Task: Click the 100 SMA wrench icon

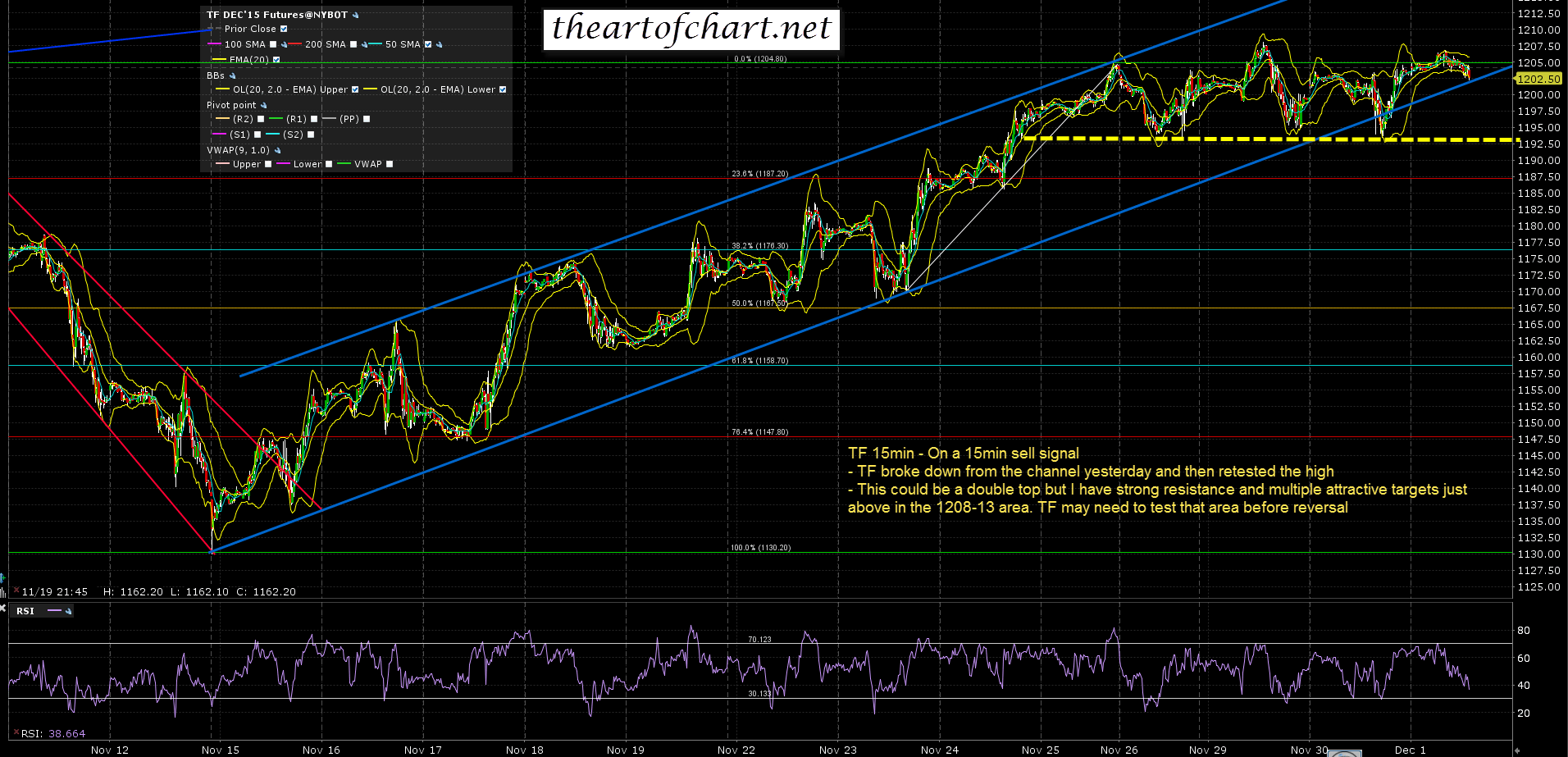Action: [284, 45]
